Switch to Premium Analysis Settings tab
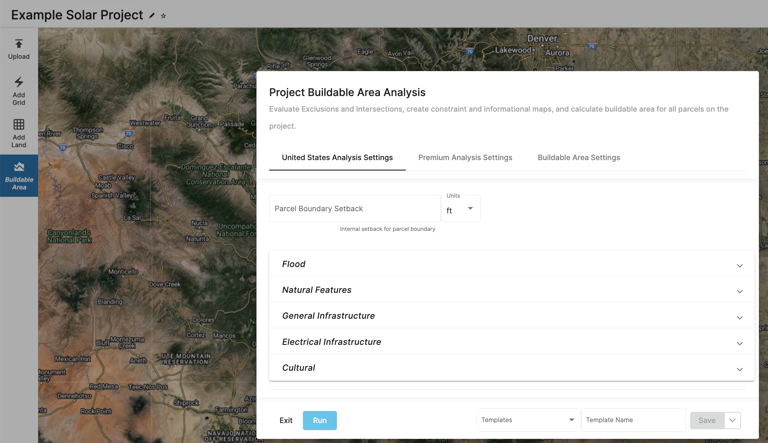768x443 pixels. pyautogui.click(x=465, y=157)
